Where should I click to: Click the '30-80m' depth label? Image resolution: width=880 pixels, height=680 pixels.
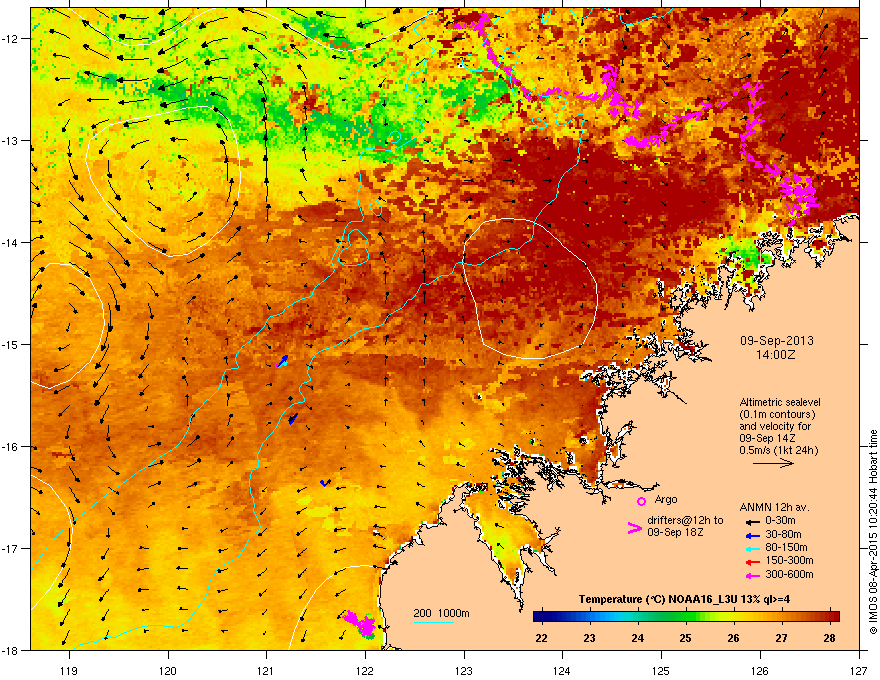(783, 534)
